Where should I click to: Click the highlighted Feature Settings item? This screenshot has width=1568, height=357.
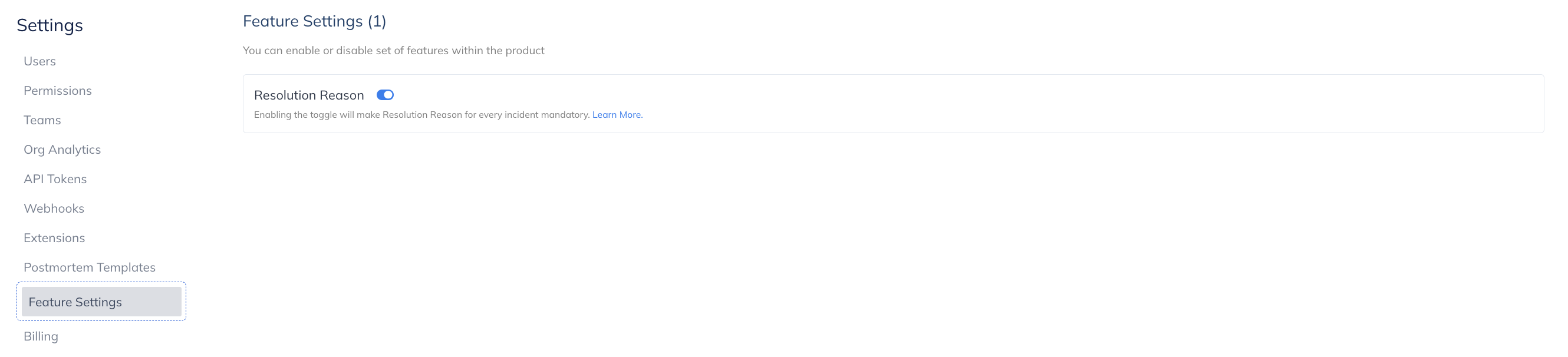coord(75,302)
